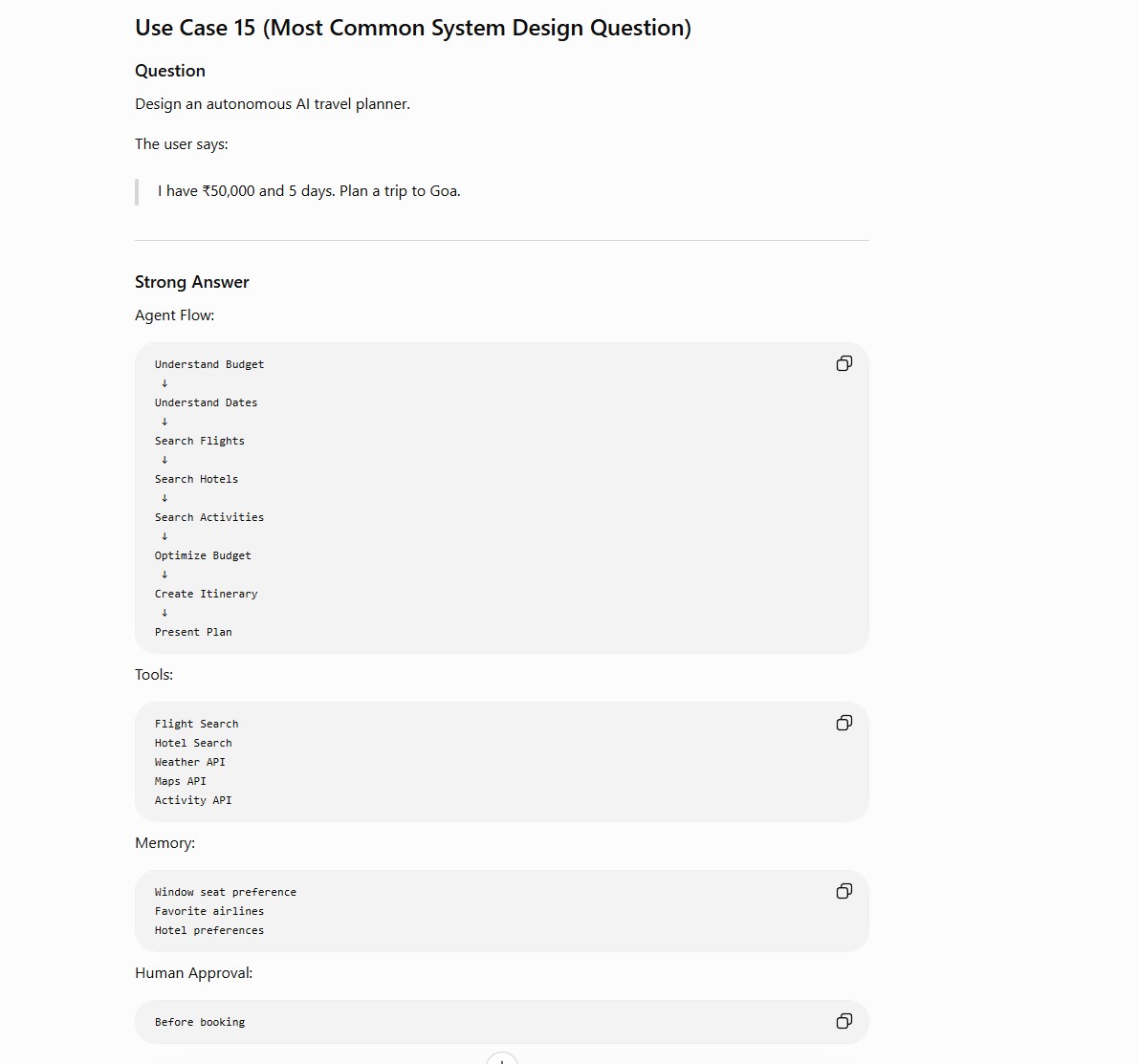This screenshot has height=1064, width=1139.
Task: Click 'Window seat preference' memory line
Action: [225, 892]
